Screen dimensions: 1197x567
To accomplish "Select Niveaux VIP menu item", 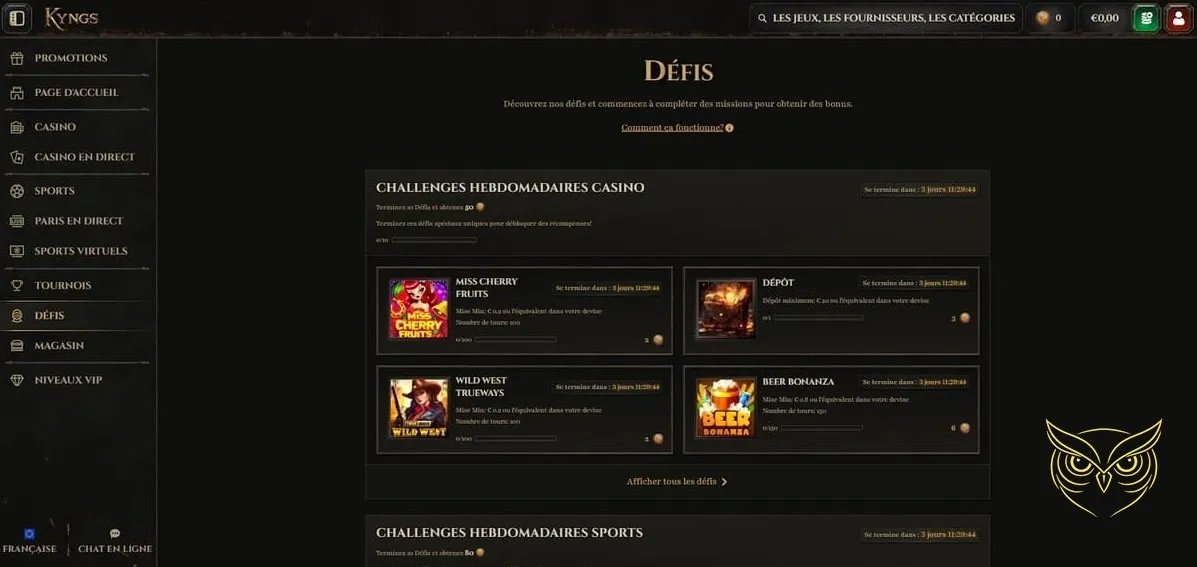I will (x=68, y=379).
